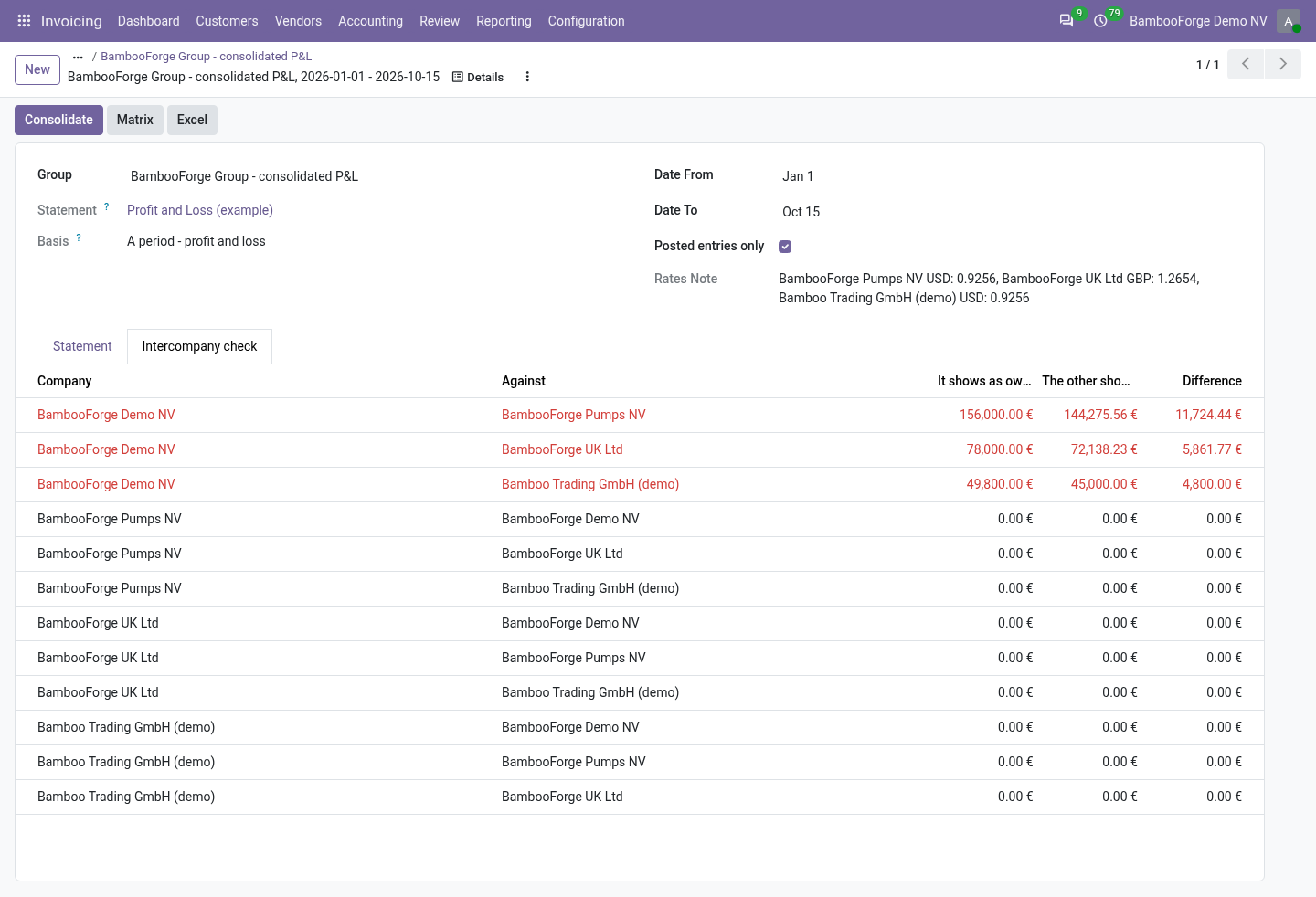Open the record actions kebab menu
Viewport: 1316px width, 897px height.
click(x=527, y=77)
